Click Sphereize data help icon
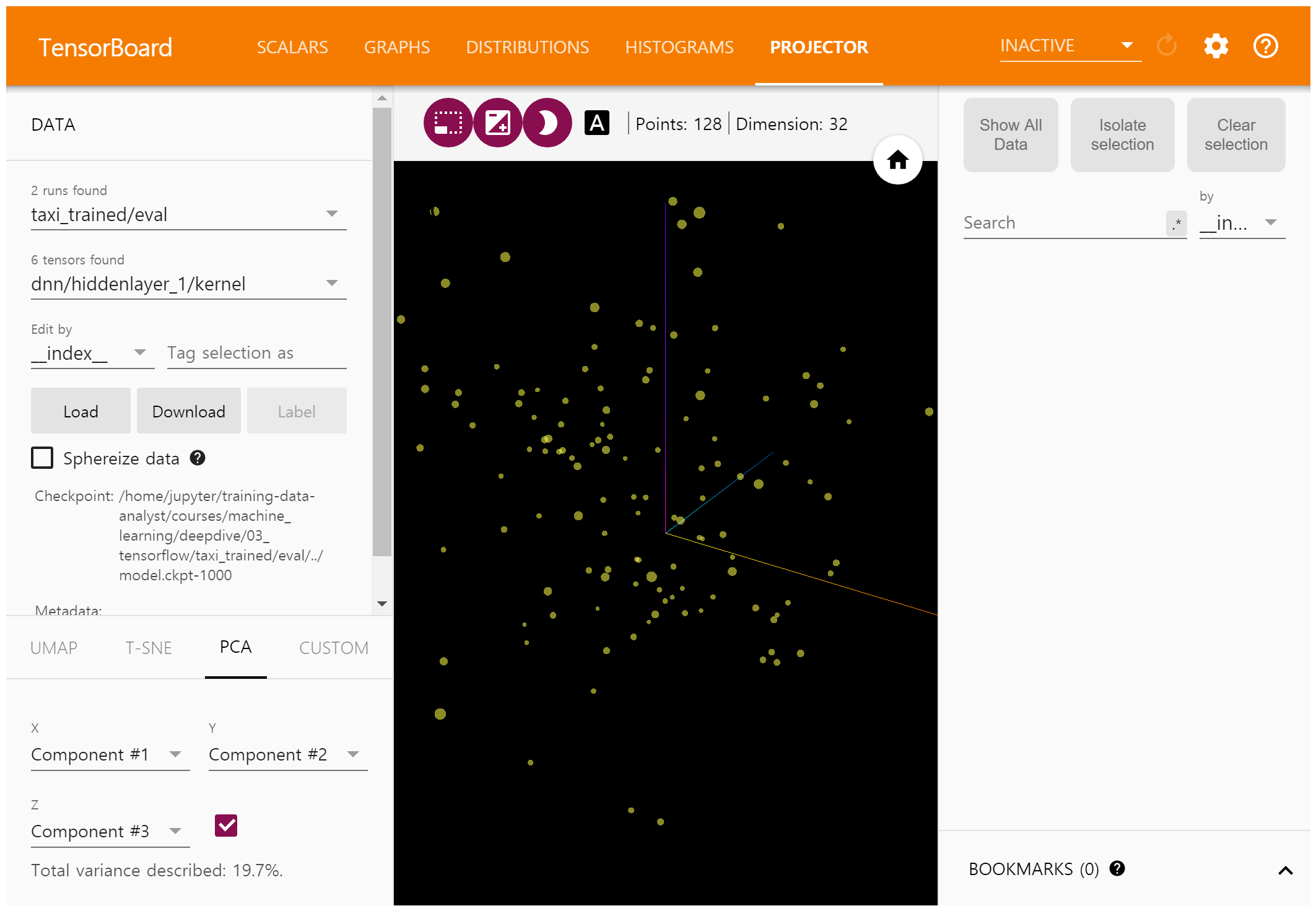 coord(198,458)
